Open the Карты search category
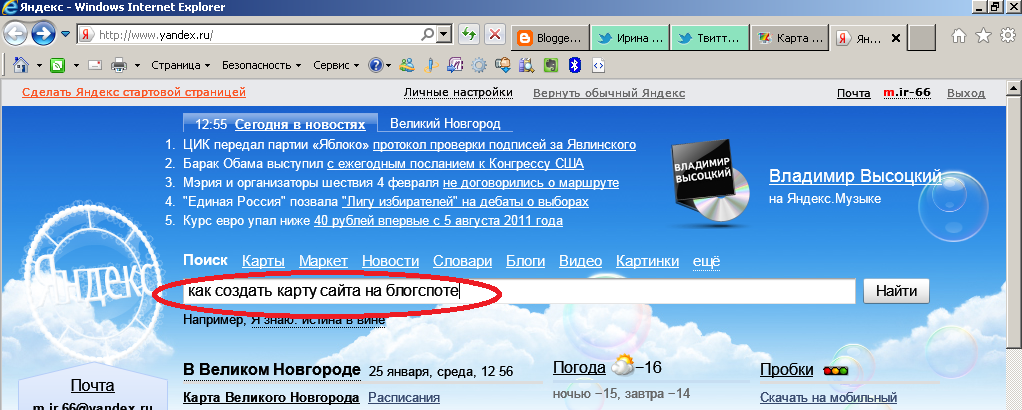Image resolution: width=1022 pixels, height=410 pixels. pos(263,261)
